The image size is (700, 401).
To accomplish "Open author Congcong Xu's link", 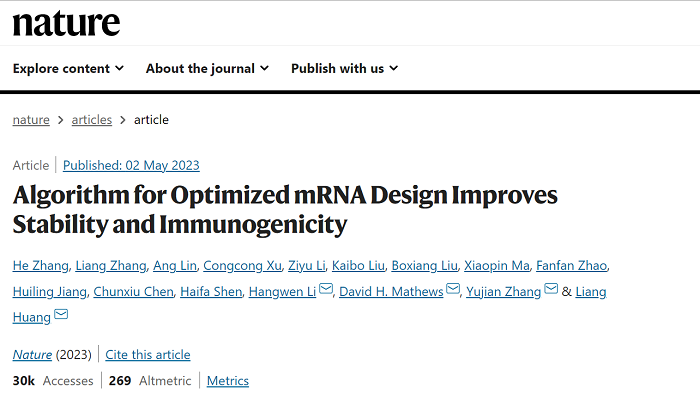I will [242, 265].
